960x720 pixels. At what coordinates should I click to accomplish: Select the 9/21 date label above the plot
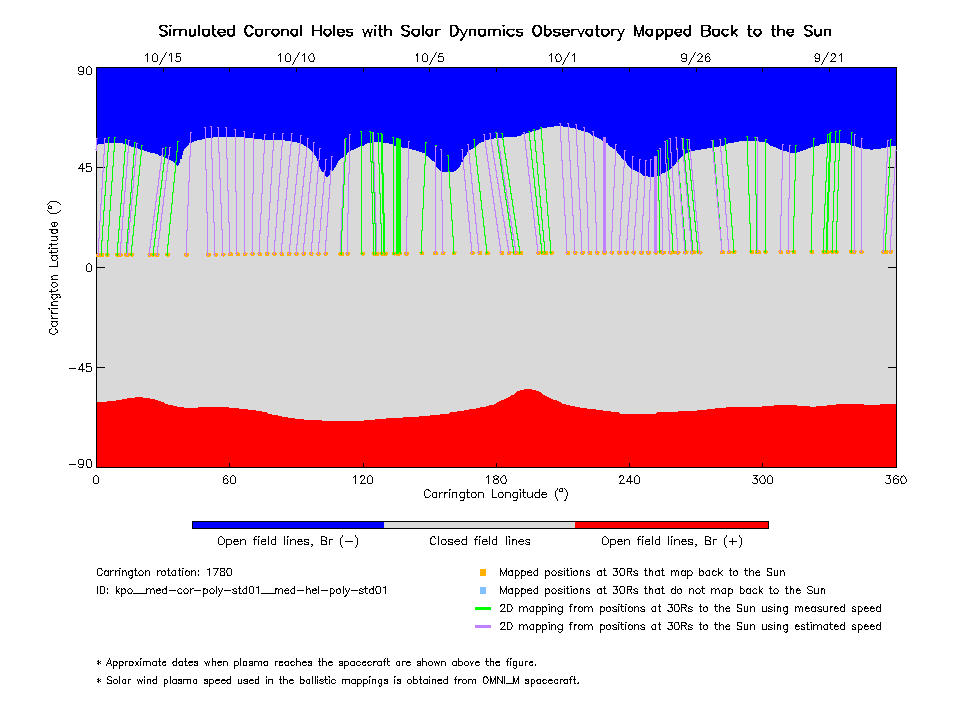829,58
